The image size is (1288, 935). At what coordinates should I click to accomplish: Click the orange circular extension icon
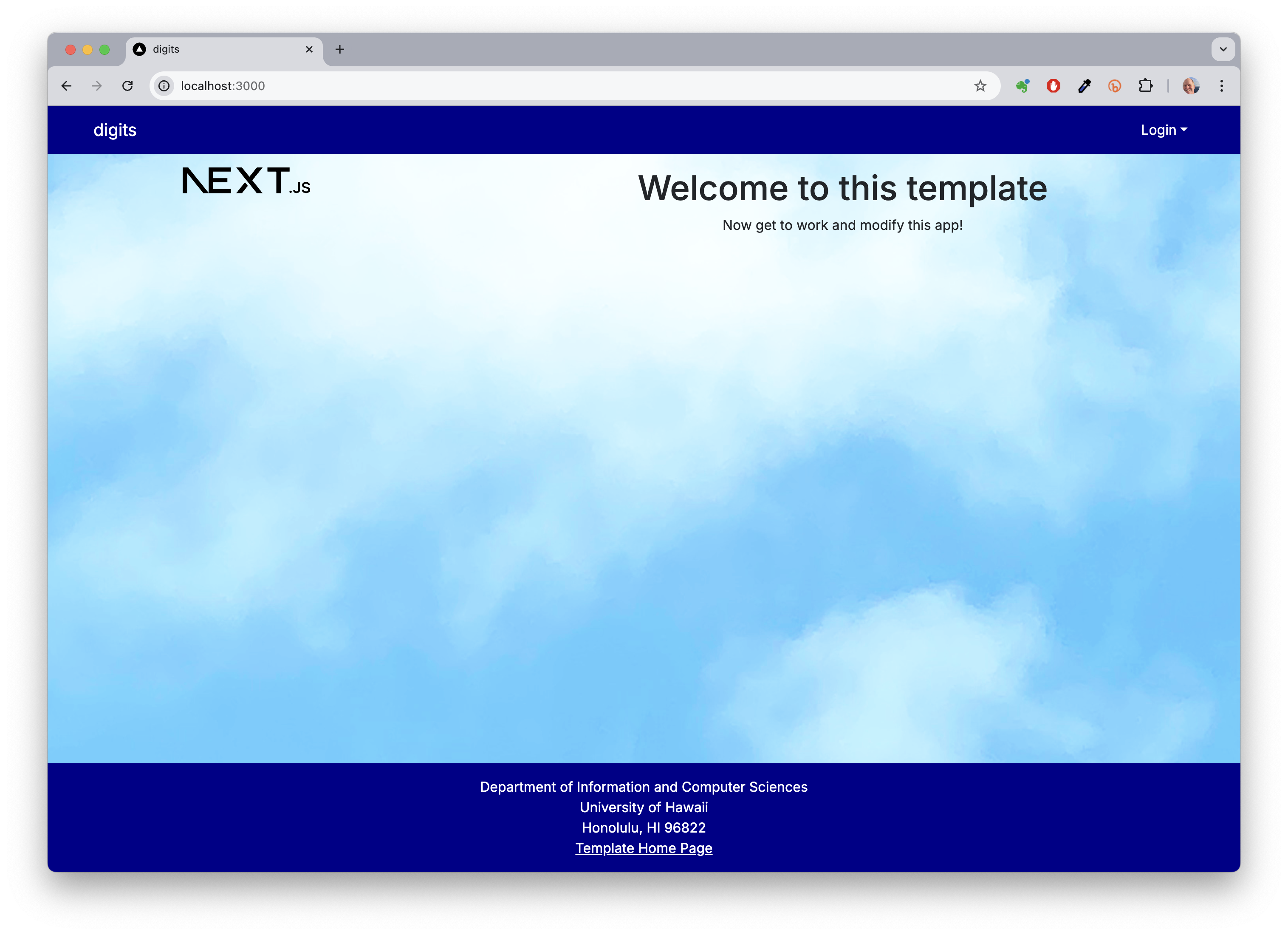pos(1115,86)
